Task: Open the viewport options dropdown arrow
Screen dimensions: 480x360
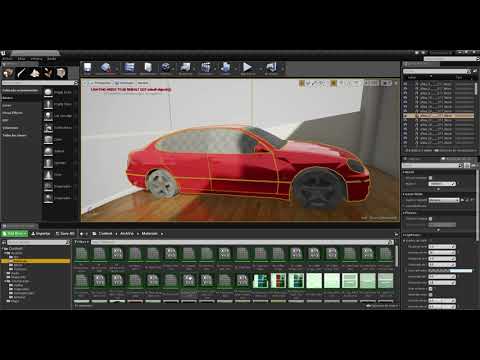Action: pyautogui.click(x=86, y=83)
